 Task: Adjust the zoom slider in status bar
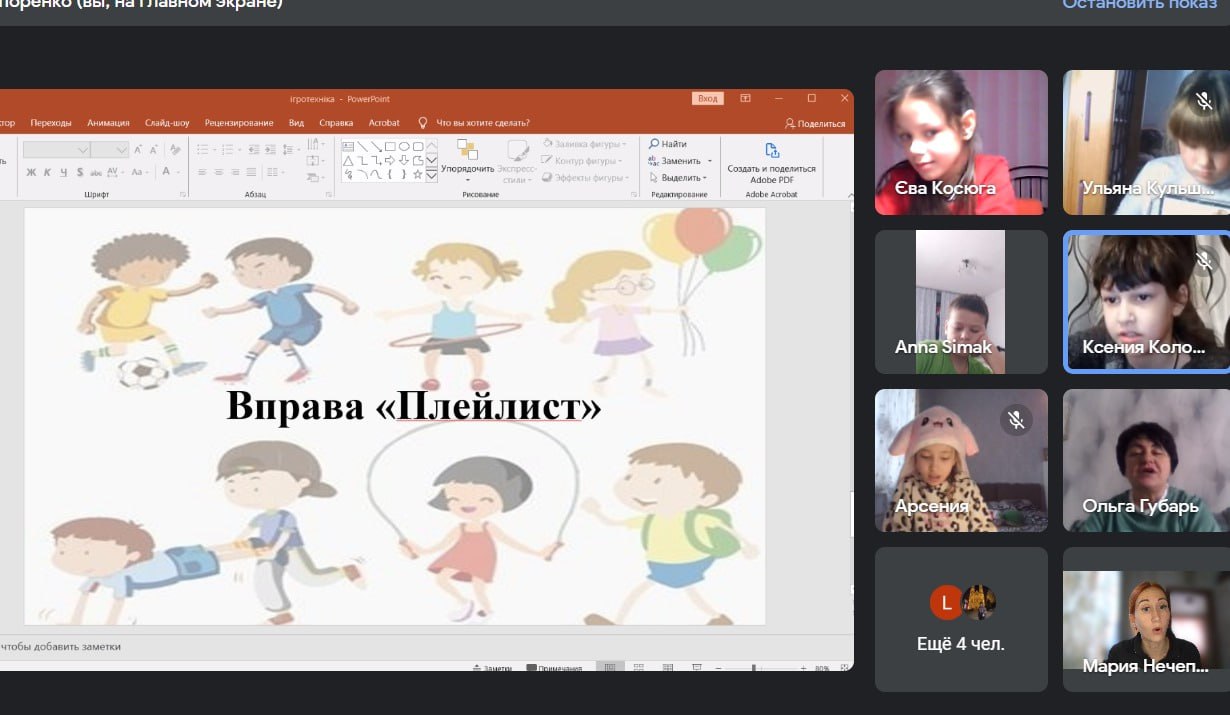753,668
